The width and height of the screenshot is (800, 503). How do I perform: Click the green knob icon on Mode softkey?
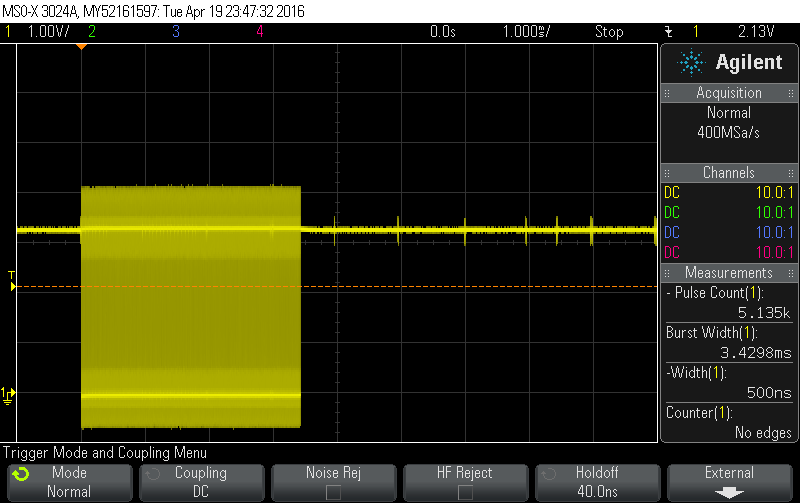[20, 473]
